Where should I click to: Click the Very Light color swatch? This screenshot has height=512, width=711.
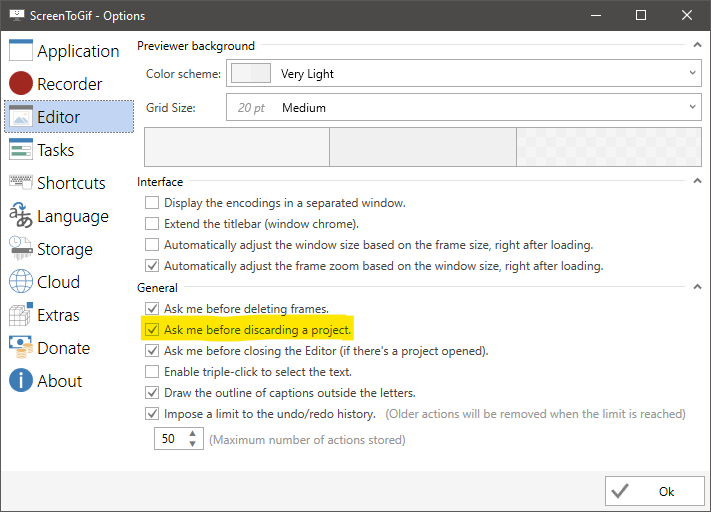click(251, 73)
